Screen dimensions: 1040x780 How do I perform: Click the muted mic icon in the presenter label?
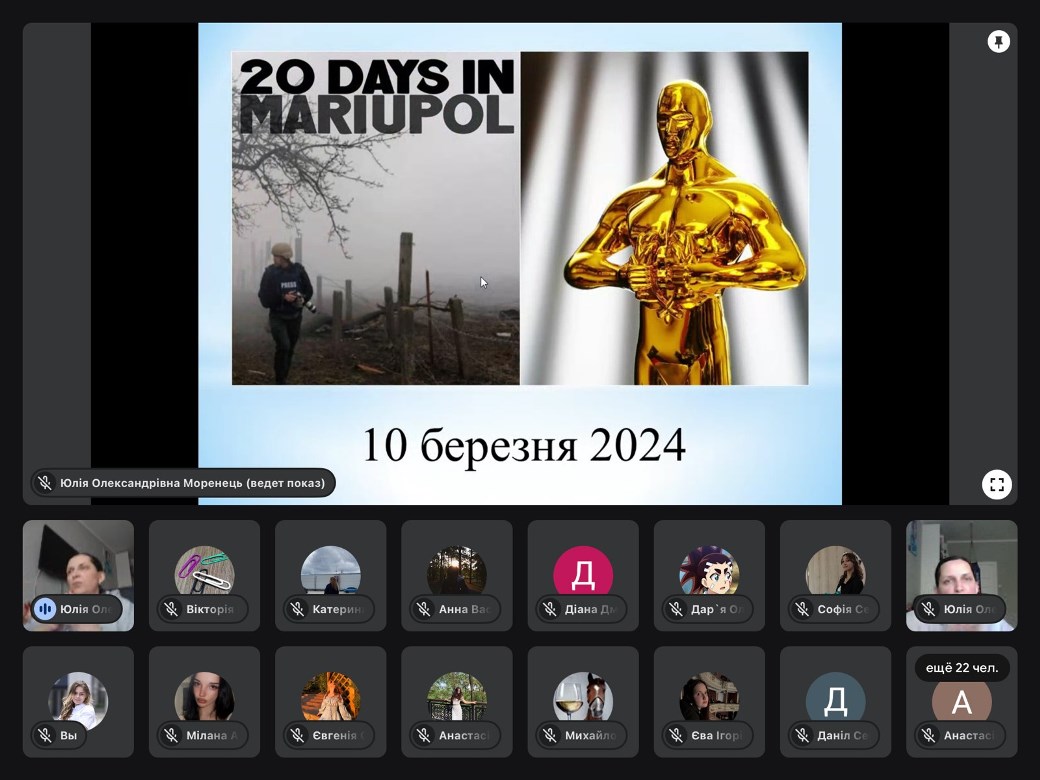point(45,483)
